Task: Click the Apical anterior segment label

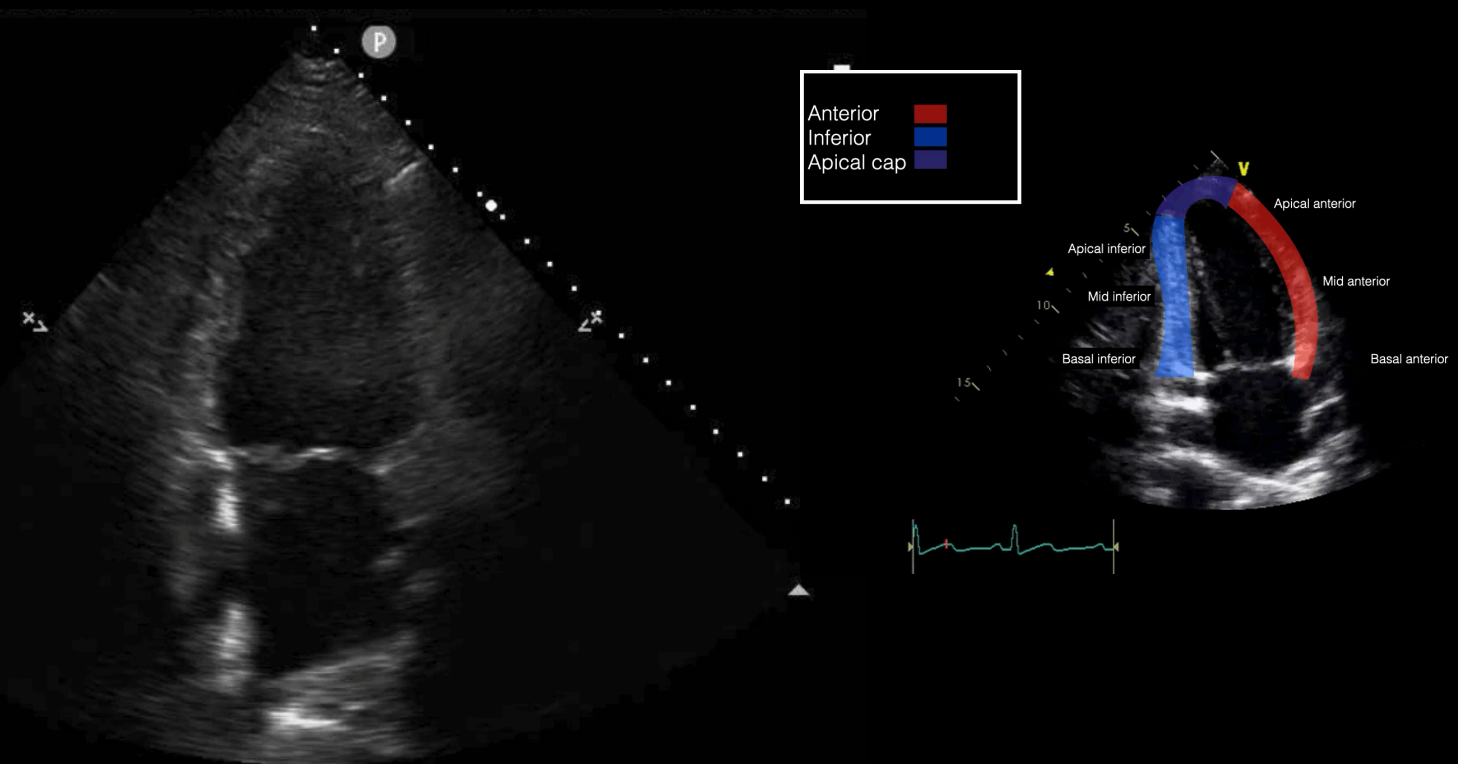Action: (1314, 204)
